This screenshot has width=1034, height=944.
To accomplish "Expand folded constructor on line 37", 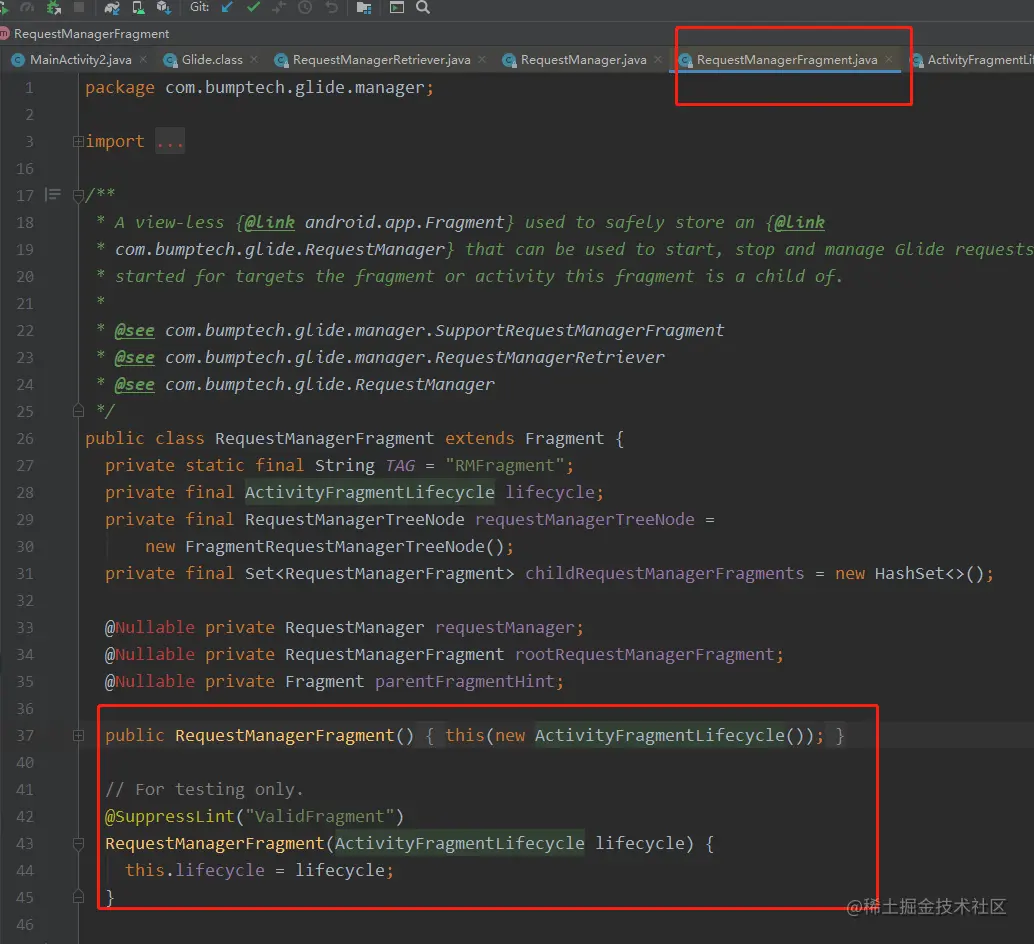I will click(x=78, y=736).
